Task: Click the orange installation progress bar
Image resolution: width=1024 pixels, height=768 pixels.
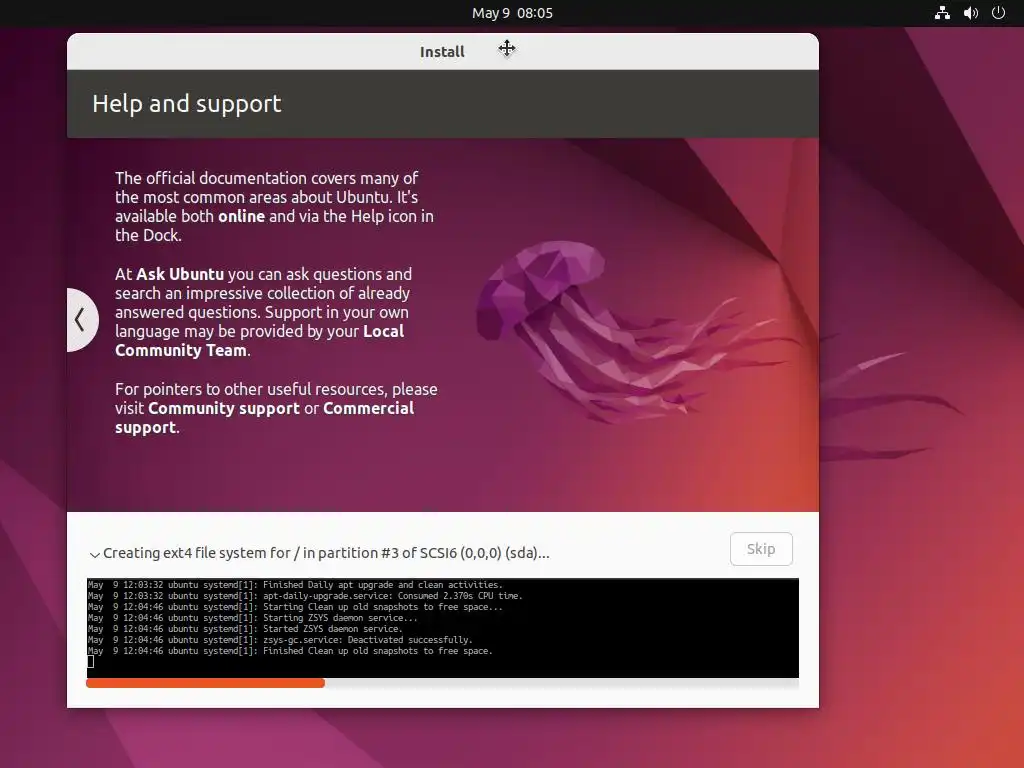Action: [x=205, y=683]
